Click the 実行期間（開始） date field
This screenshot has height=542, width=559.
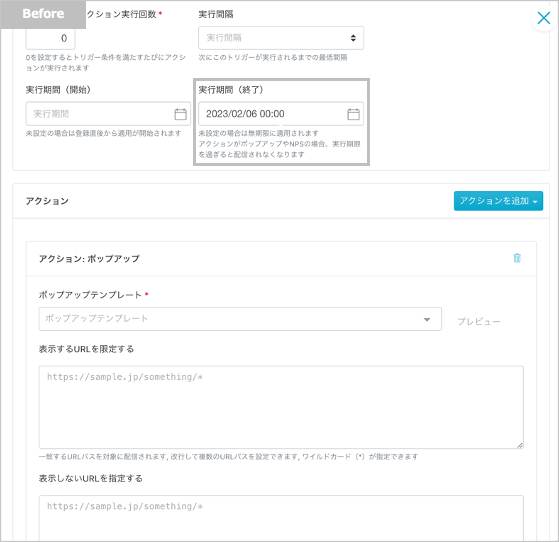[x=108, y=114]
